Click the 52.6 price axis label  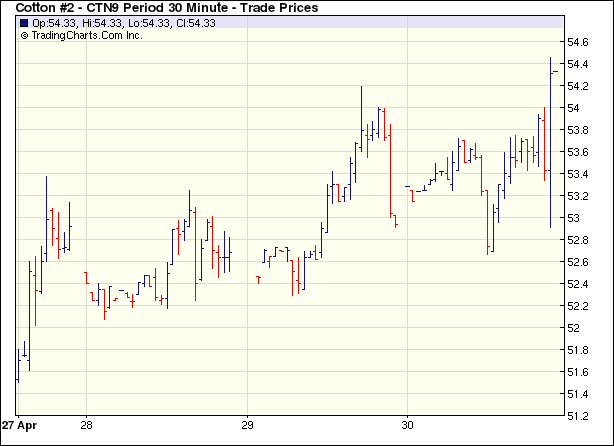pyautogui.click(x=579, y=262)
